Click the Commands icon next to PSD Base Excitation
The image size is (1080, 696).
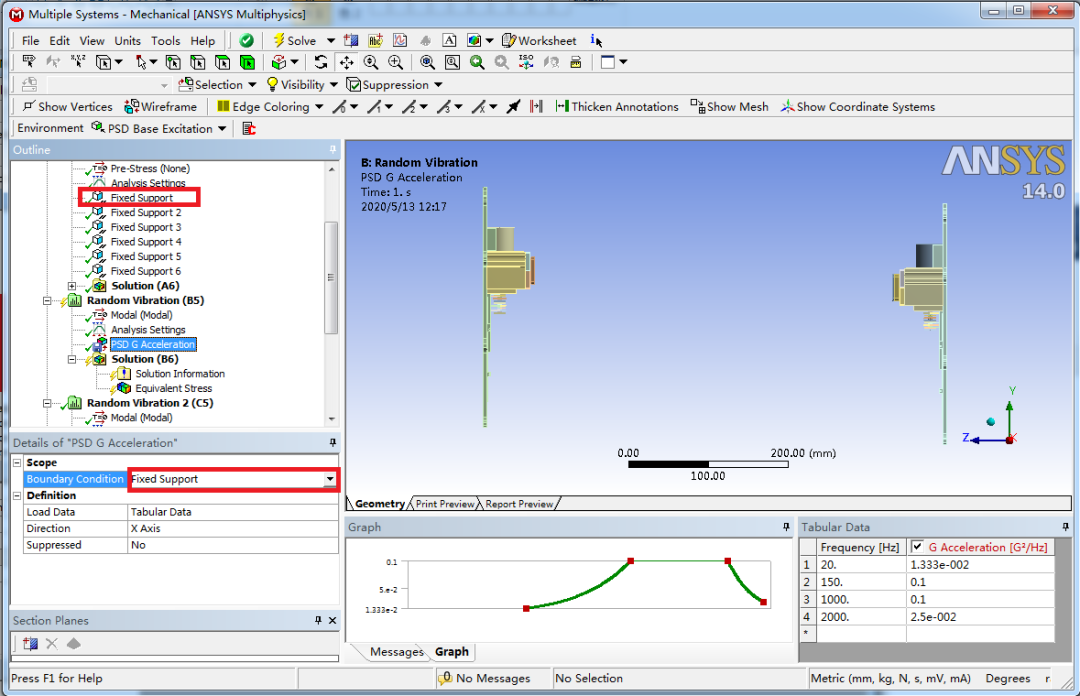pyautogui.click(x=249, y=128)
